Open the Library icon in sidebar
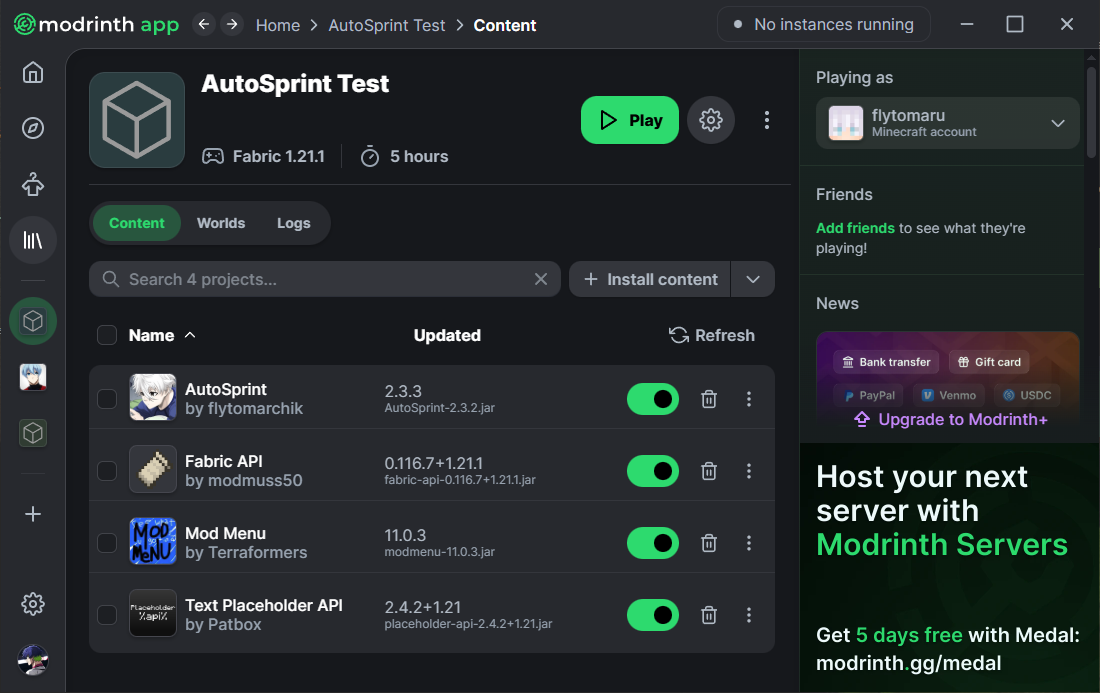This screenshot has width=1100, height=693. pos(33,241)
